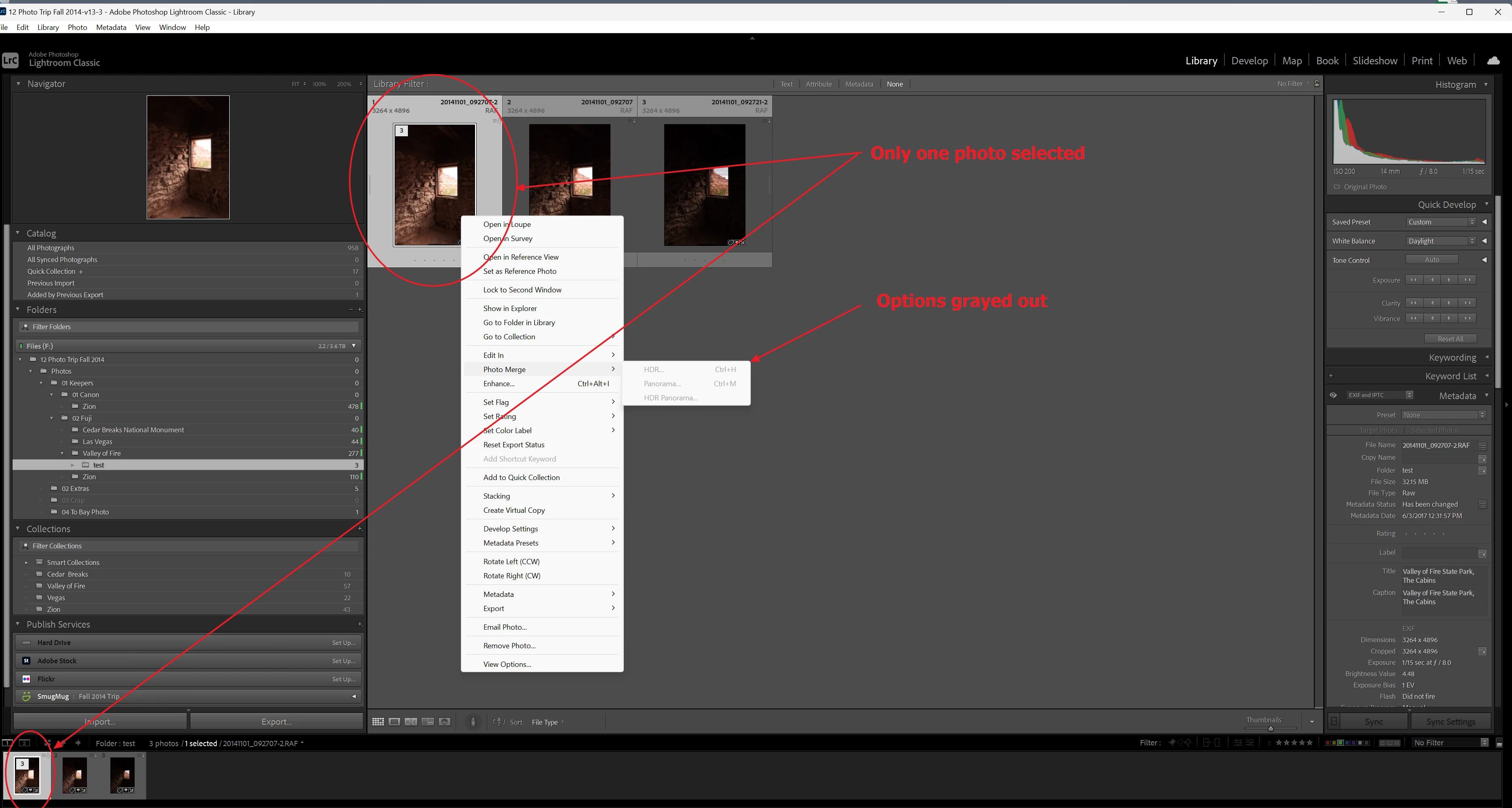Open Survey view icon
1512x808 pixels.
[x=428, y=722]
